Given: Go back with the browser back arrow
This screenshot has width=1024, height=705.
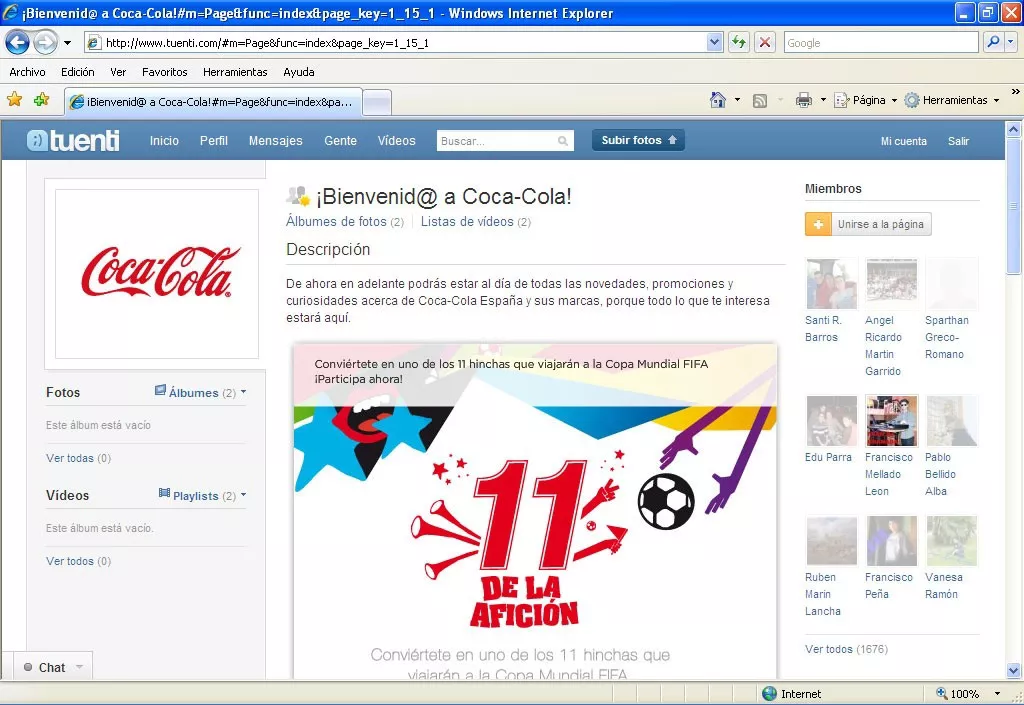Looking at the screenshot, I should [x=18, y=43].
